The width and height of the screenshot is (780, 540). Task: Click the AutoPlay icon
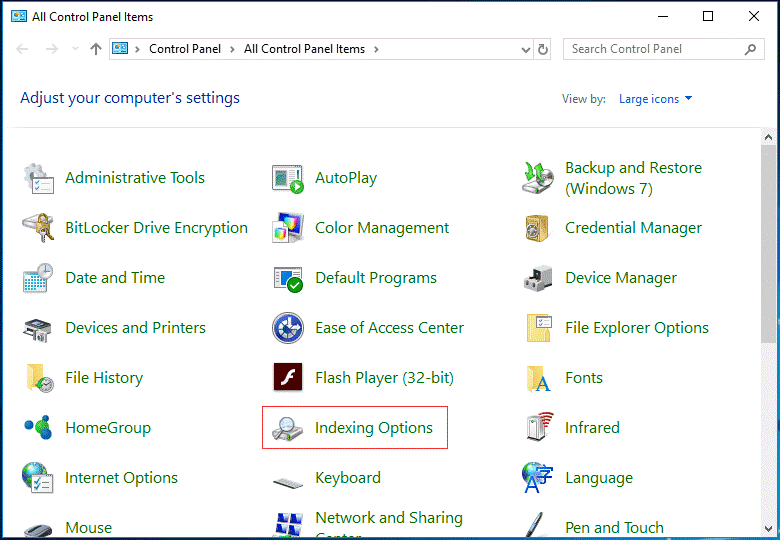point(288,178)
